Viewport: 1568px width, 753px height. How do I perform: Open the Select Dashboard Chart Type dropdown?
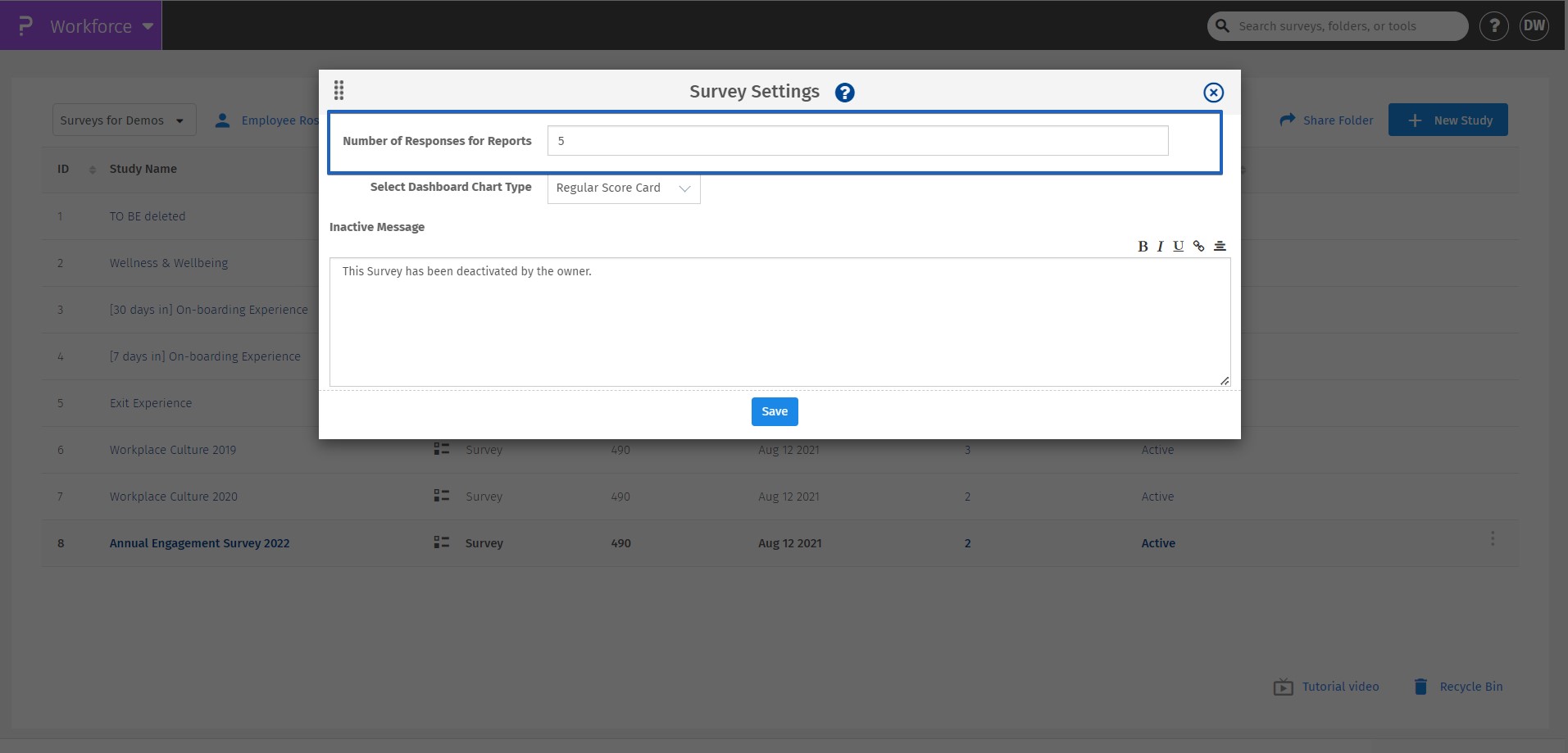point(623,188)
